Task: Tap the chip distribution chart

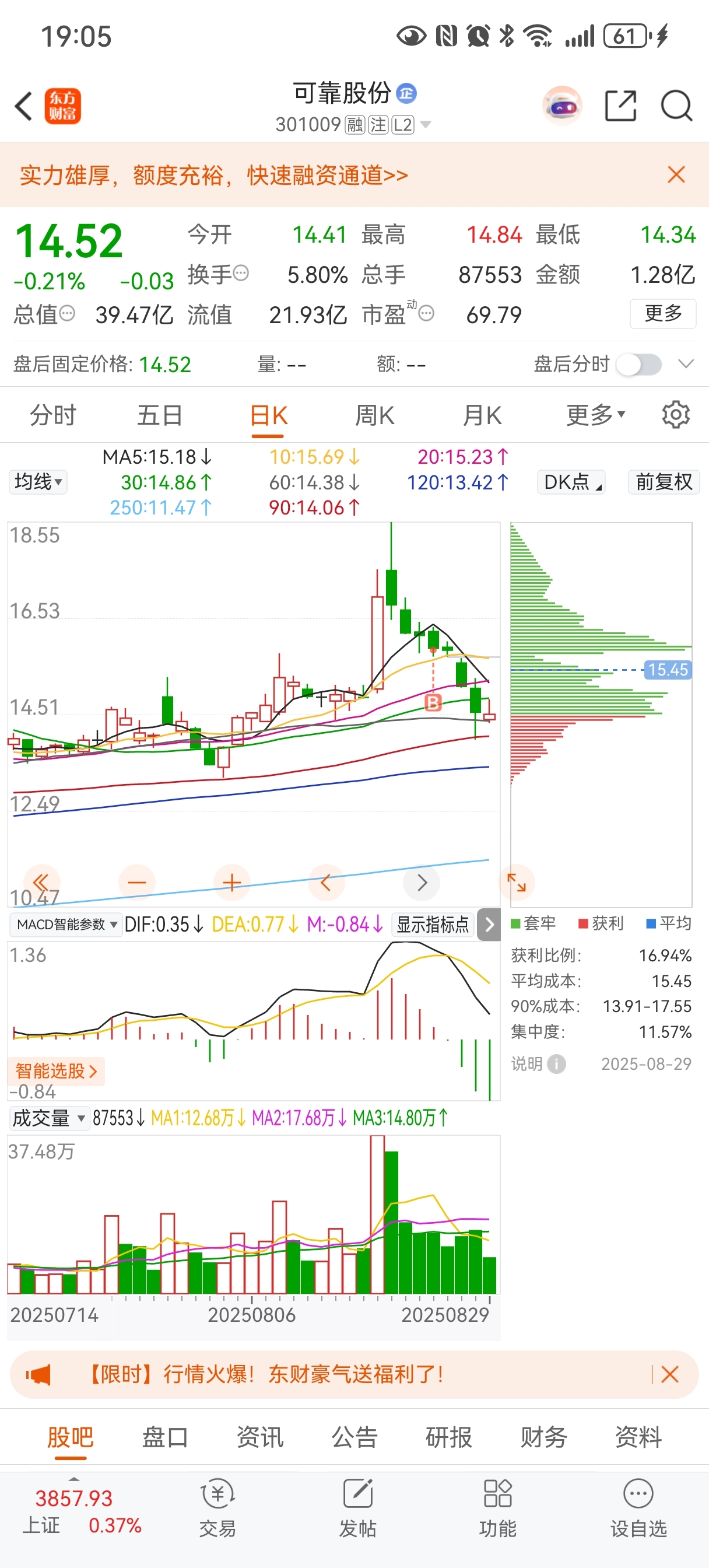Action: point(601,715)
